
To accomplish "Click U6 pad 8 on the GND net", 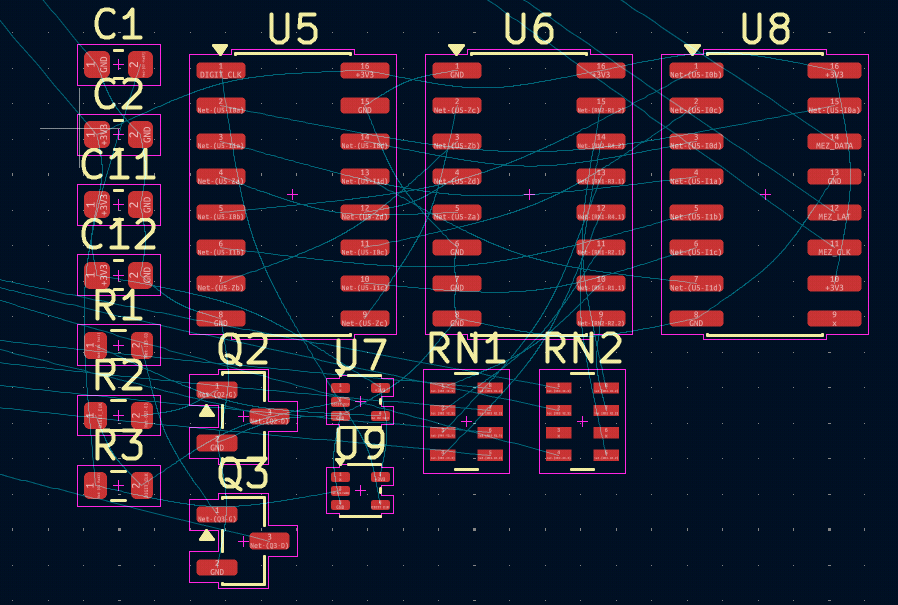I will click(457, 319).
